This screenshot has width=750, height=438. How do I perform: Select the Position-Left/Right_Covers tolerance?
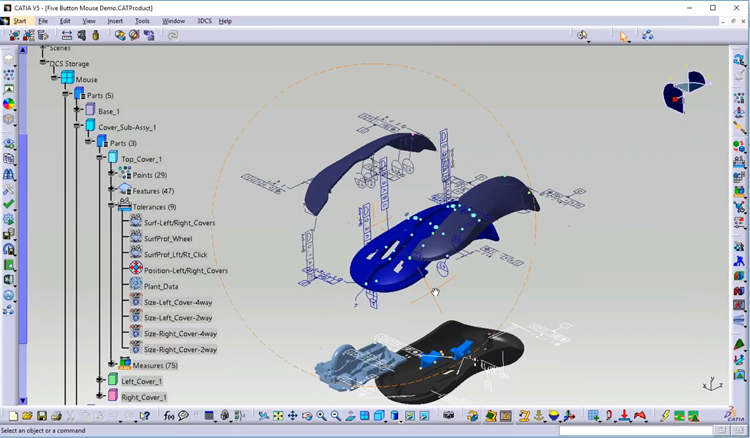[x=185, y=270]
